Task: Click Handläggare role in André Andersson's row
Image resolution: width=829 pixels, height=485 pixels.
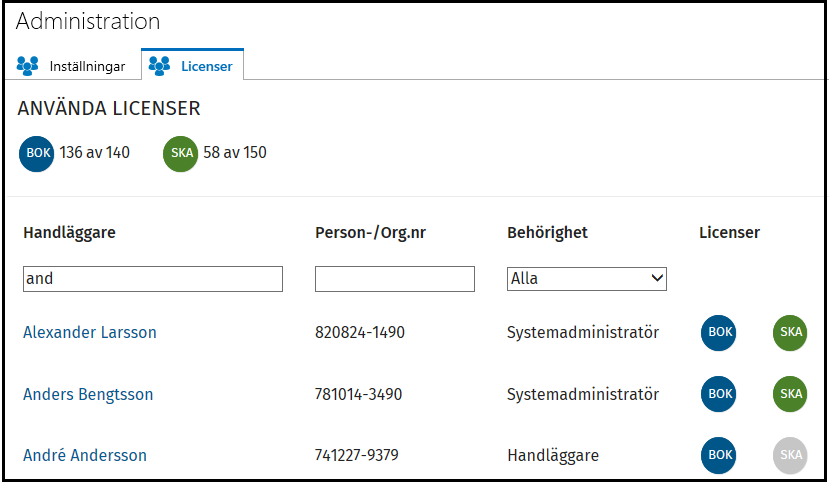Action: coord(553,455)
